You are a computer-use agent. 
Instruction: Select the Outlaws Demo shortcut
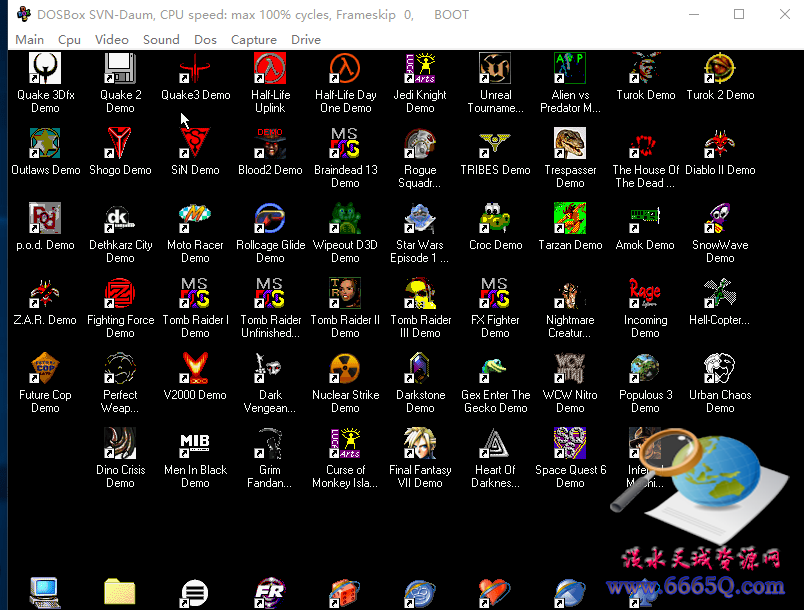click(x=45, y=143)
